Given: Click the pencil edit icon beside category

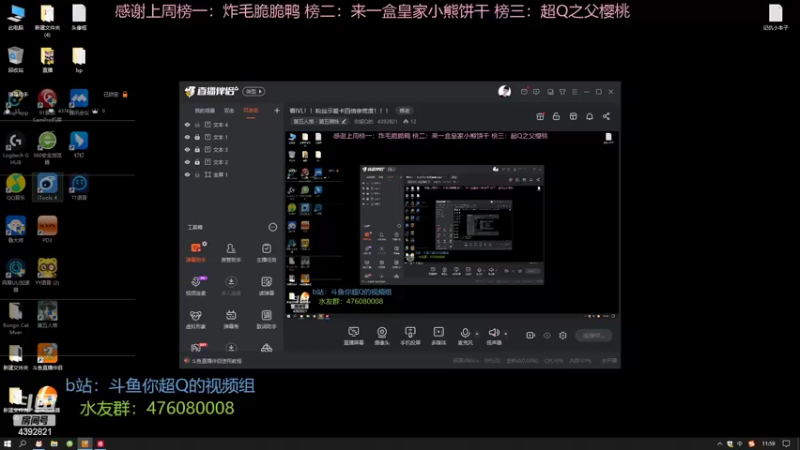Looking at the screenshot, I should pos(344,121).
